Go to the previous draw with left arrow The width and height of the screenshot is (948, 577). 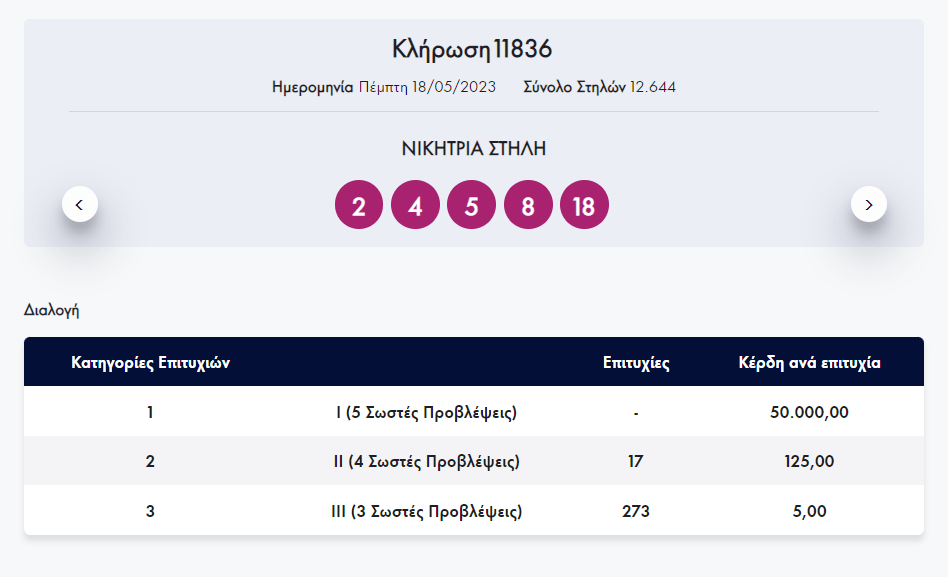coord(80,204)
